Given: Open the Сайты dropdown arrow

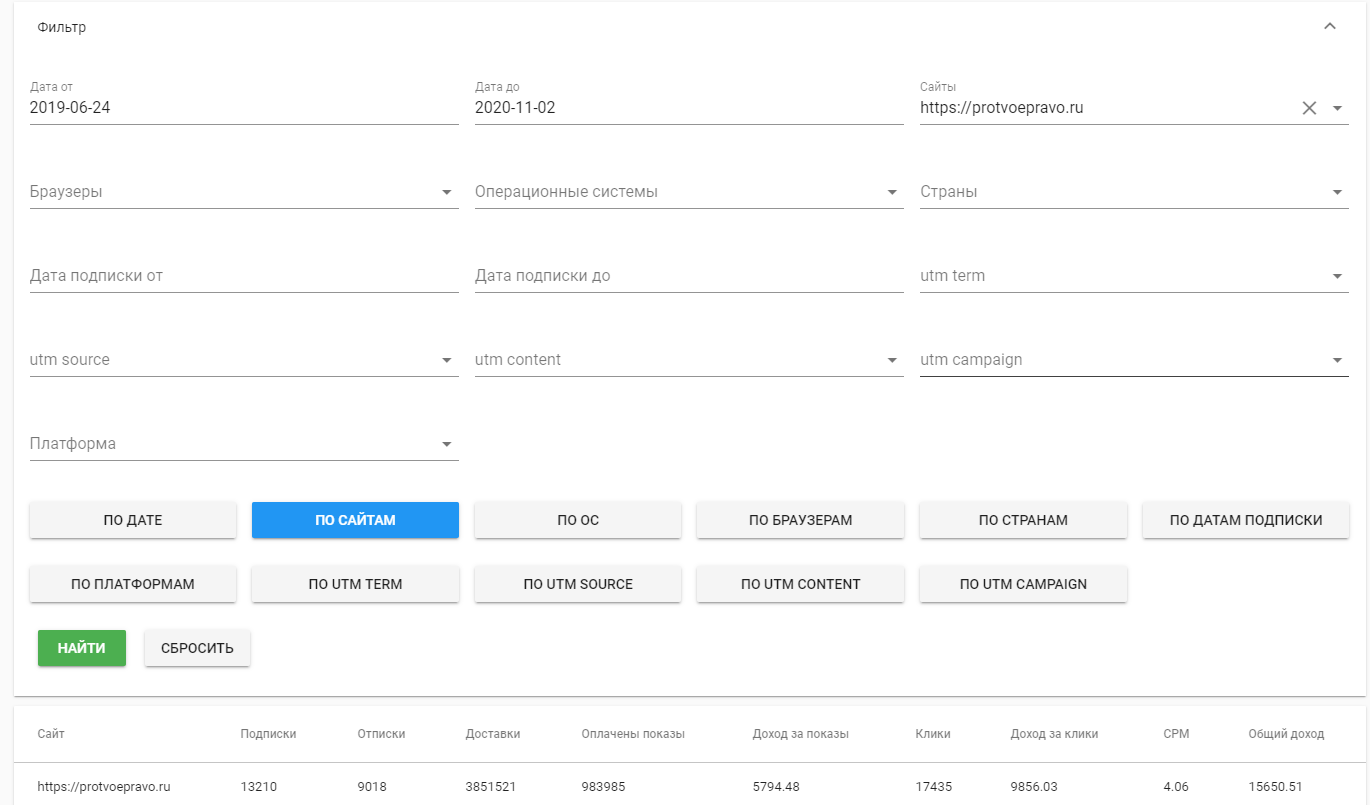Looking at the screenshot, I should coord(1338,108).
